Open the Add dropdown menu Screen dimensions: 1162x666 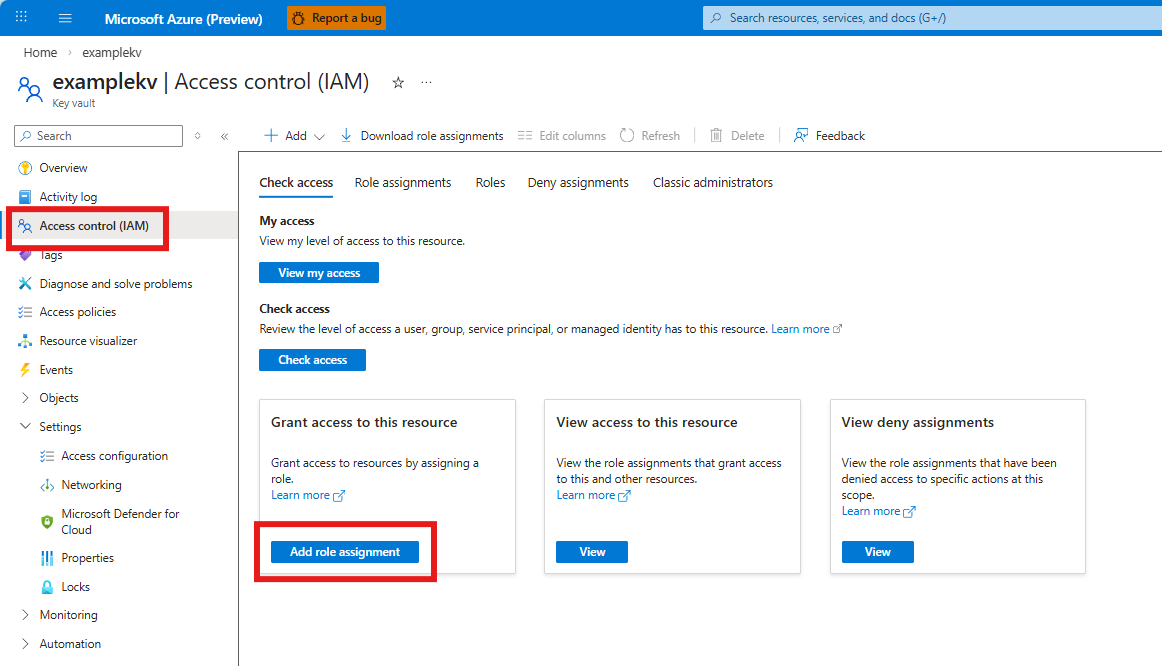pyautogui.click(x=295, y=136)
